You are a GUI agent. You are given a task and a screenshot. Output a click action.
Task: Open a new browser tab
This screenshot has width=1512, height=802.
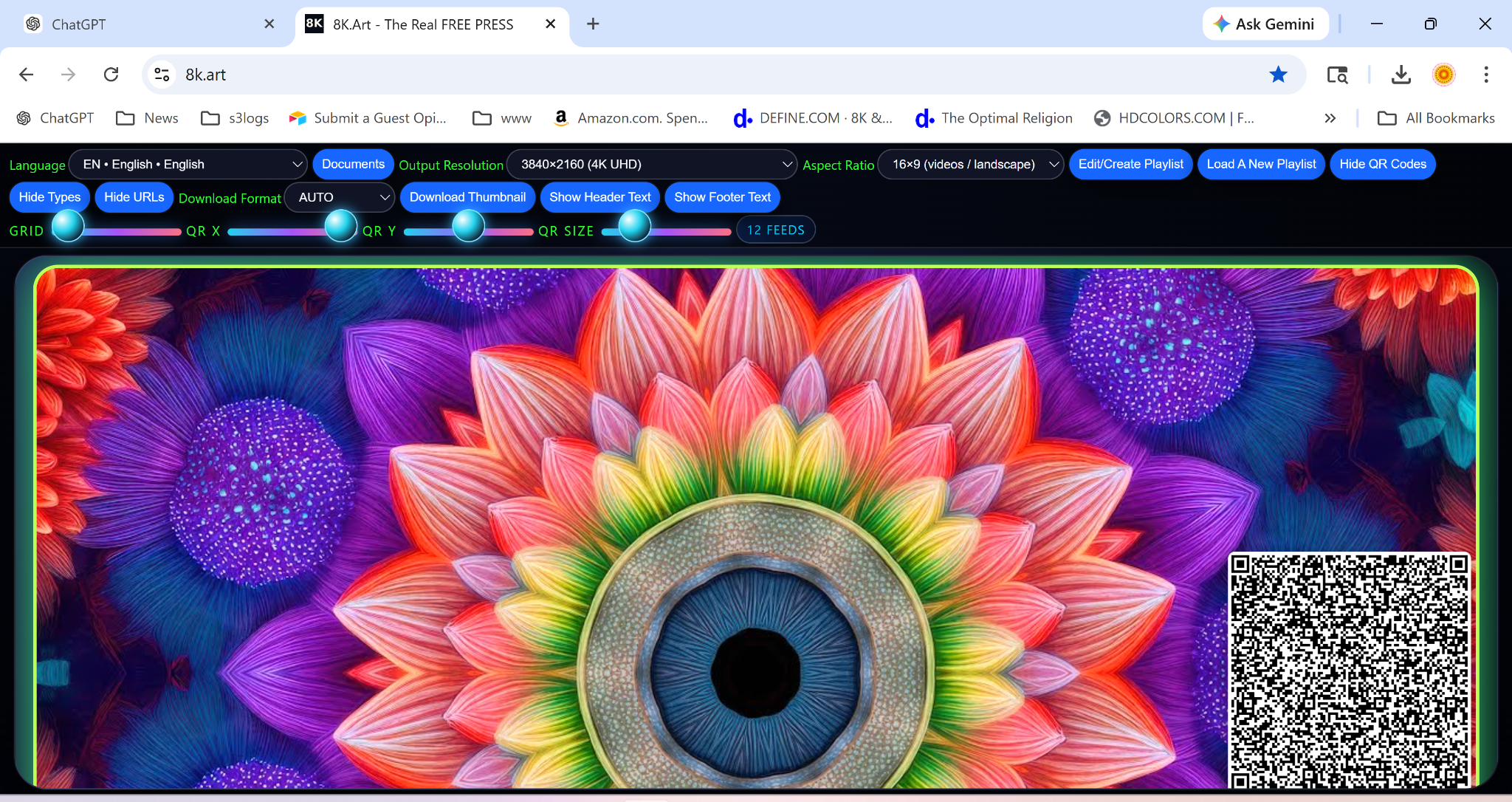point(593,24)
